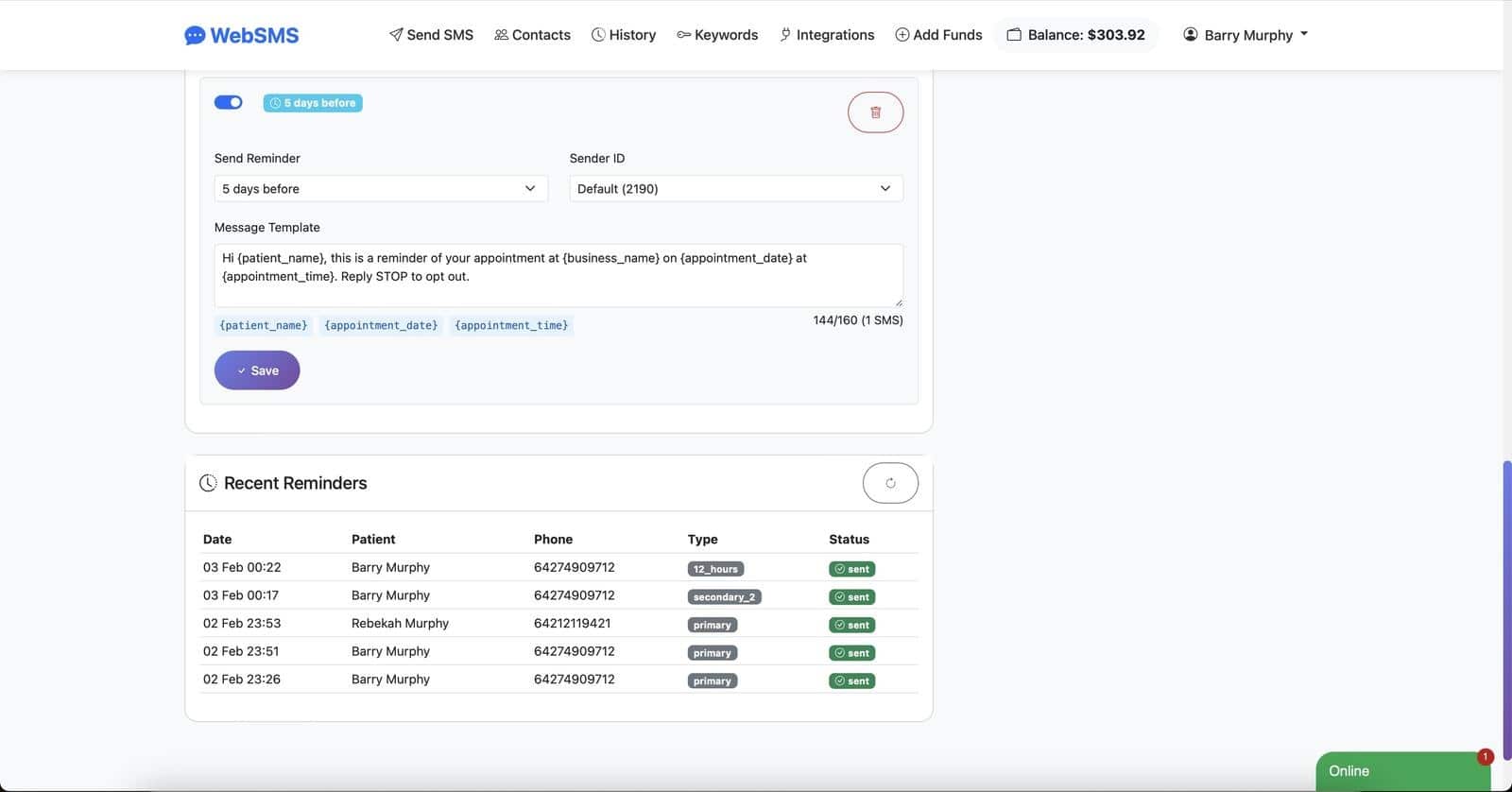This screenshot has width=1512, height=792.
Task: Click the wallet icon beside Balance
Action: tap(1014, 35)
